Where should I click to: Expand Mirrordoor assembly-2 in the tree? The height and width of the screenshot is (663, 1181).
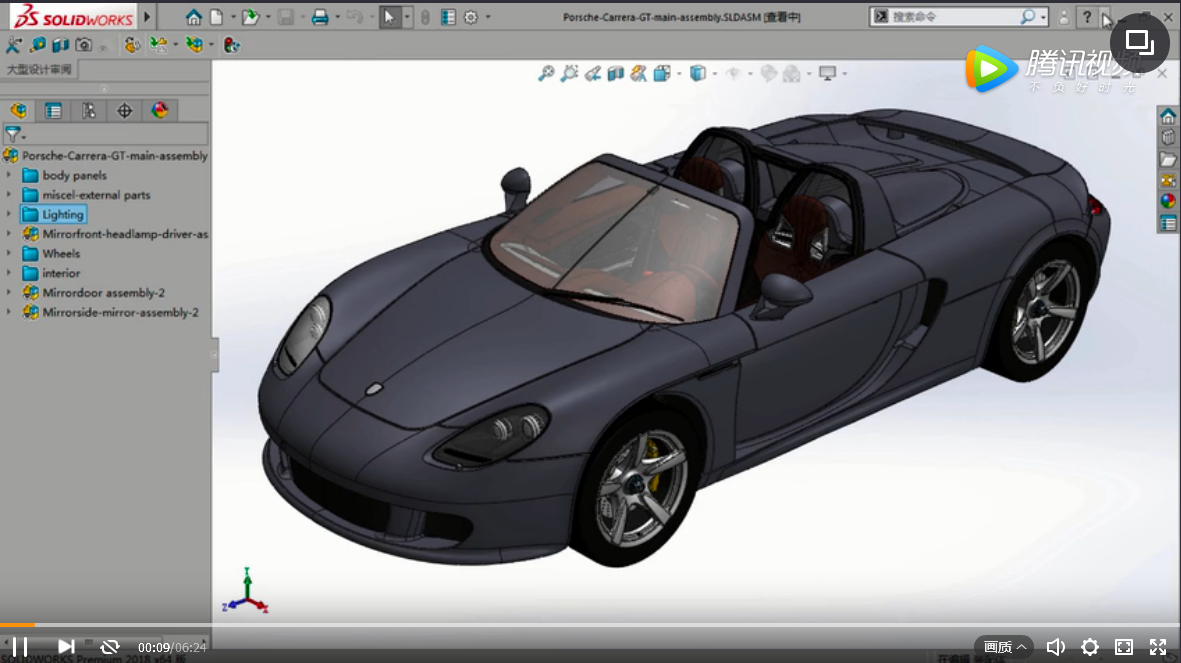pos(9,292)
